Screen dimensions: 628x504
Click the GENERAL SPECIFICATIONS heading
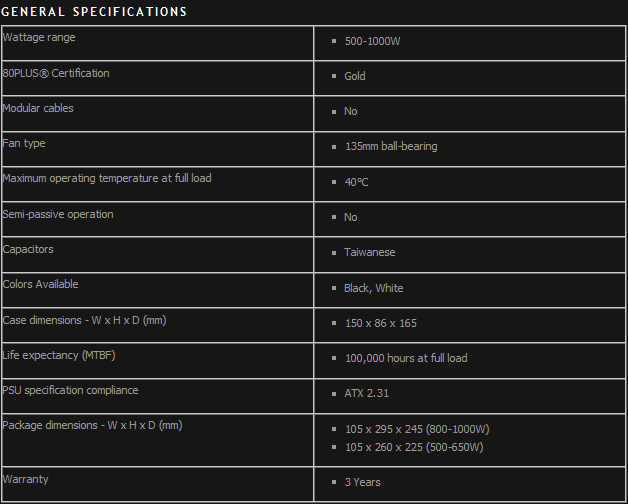94,12
